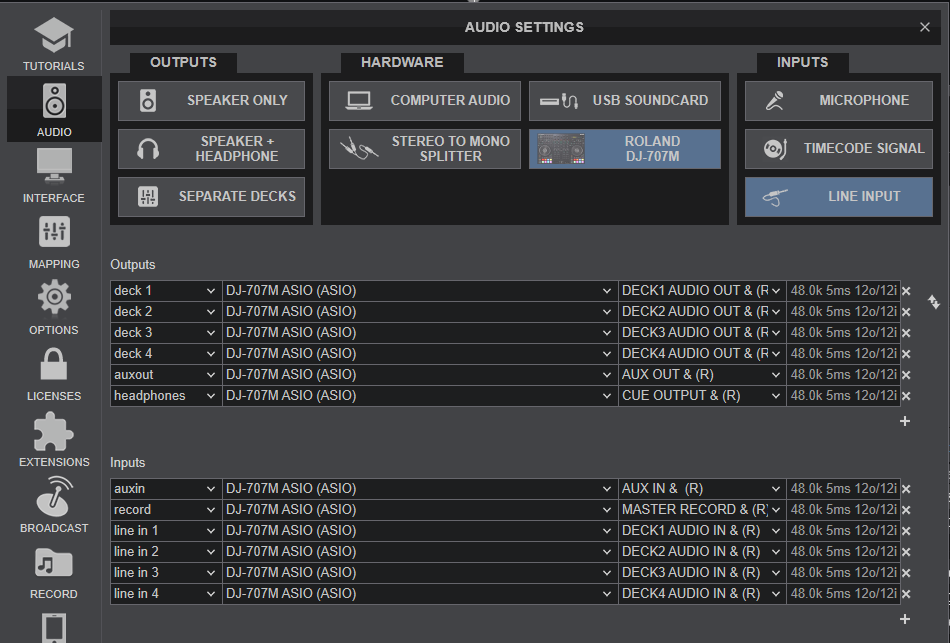
Task: Remove the headphones output row
Action: point(906,396)
